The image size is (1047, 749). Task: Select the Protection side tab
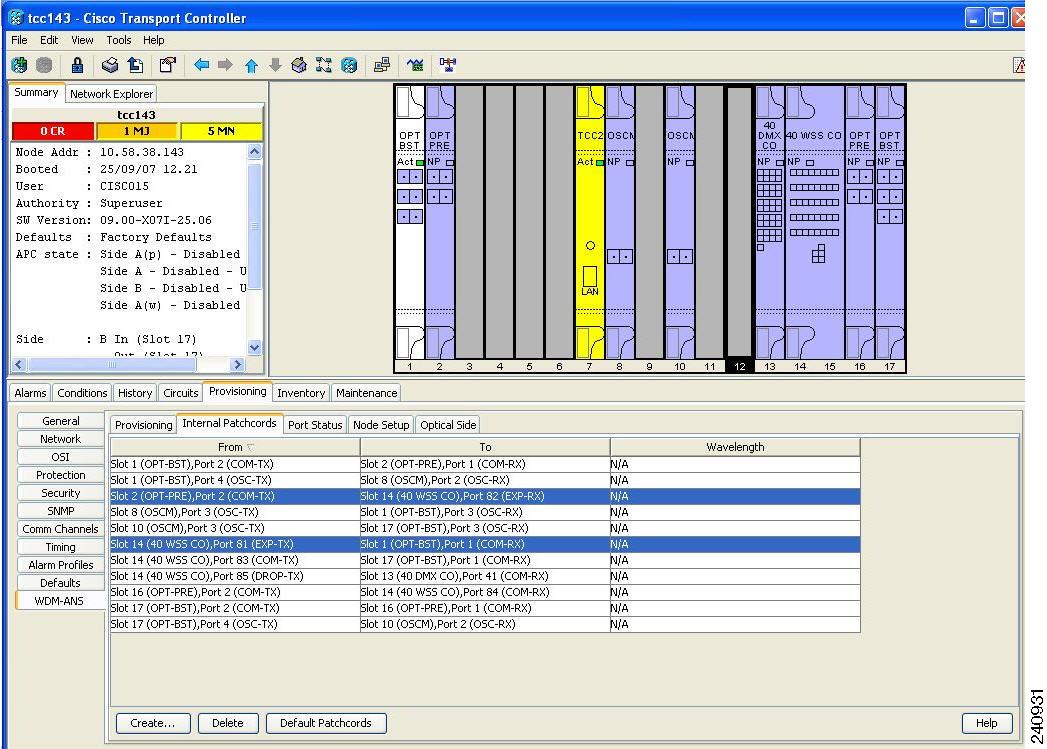pyautogui.click(x=61, y=475)
